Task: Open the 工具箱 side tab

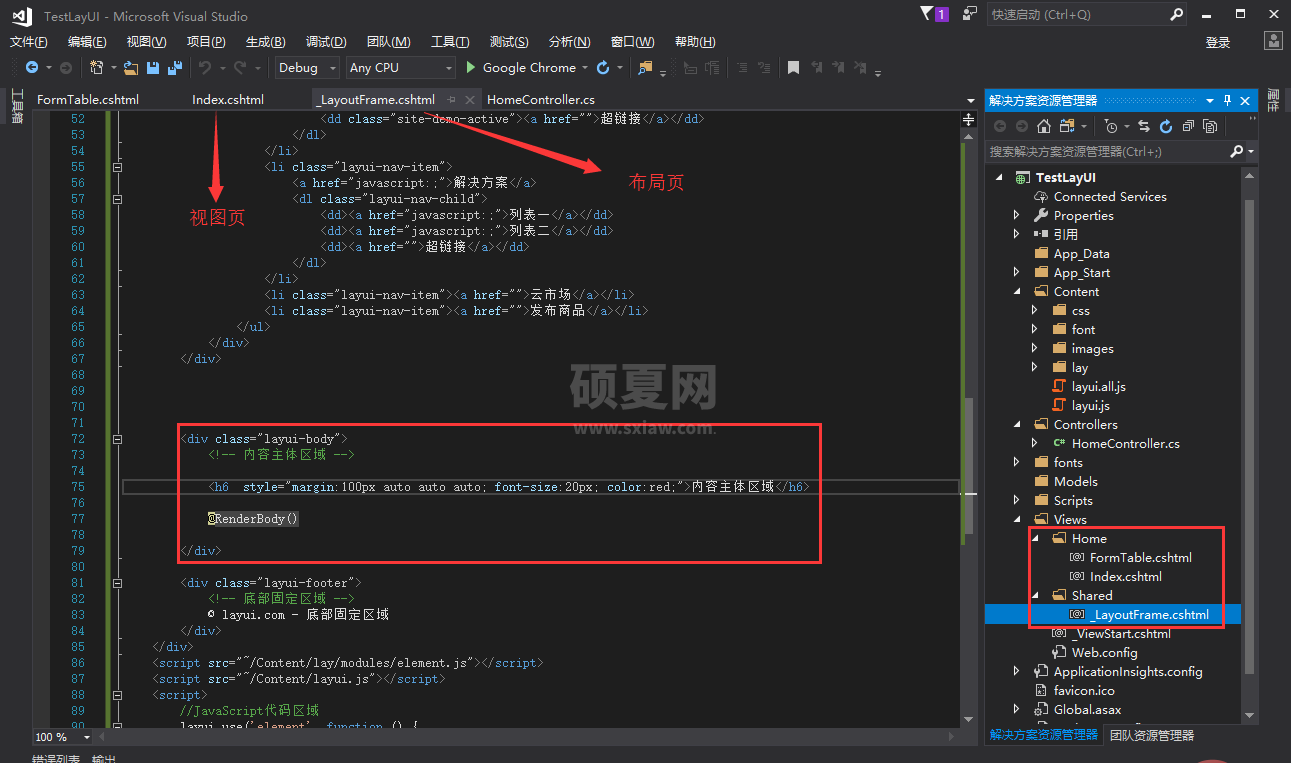Action: click(16, 106)
